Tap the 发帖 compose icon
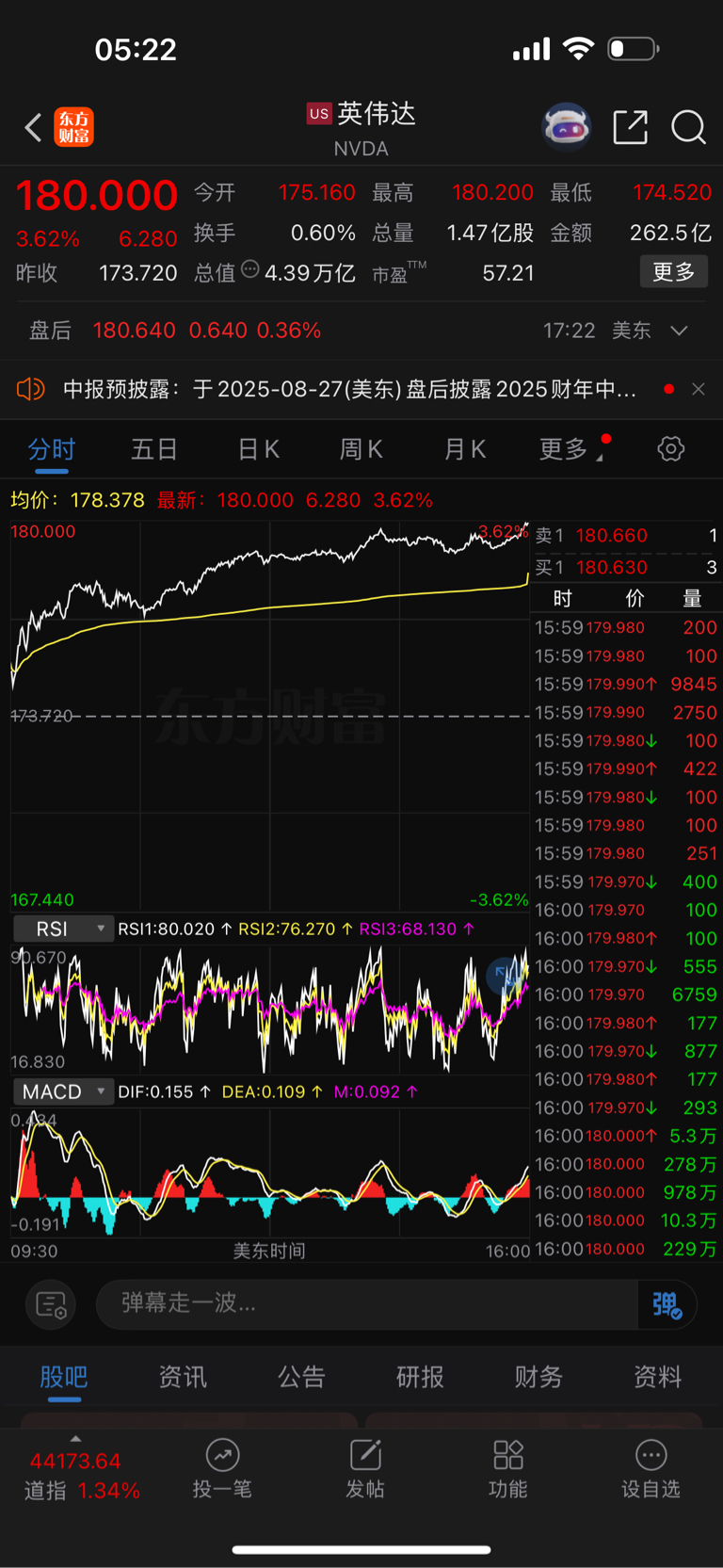The height and width of the screenshot is (1568, 723). click(365, 1455)
